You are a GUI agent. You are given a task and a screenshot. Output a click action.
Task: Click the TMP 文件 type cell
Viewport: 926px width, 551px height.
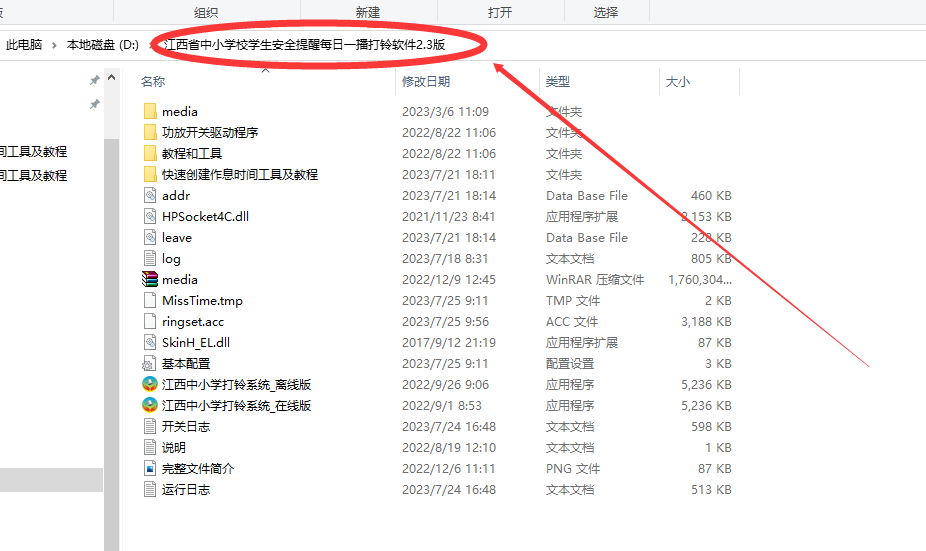(x=573, y=300)
